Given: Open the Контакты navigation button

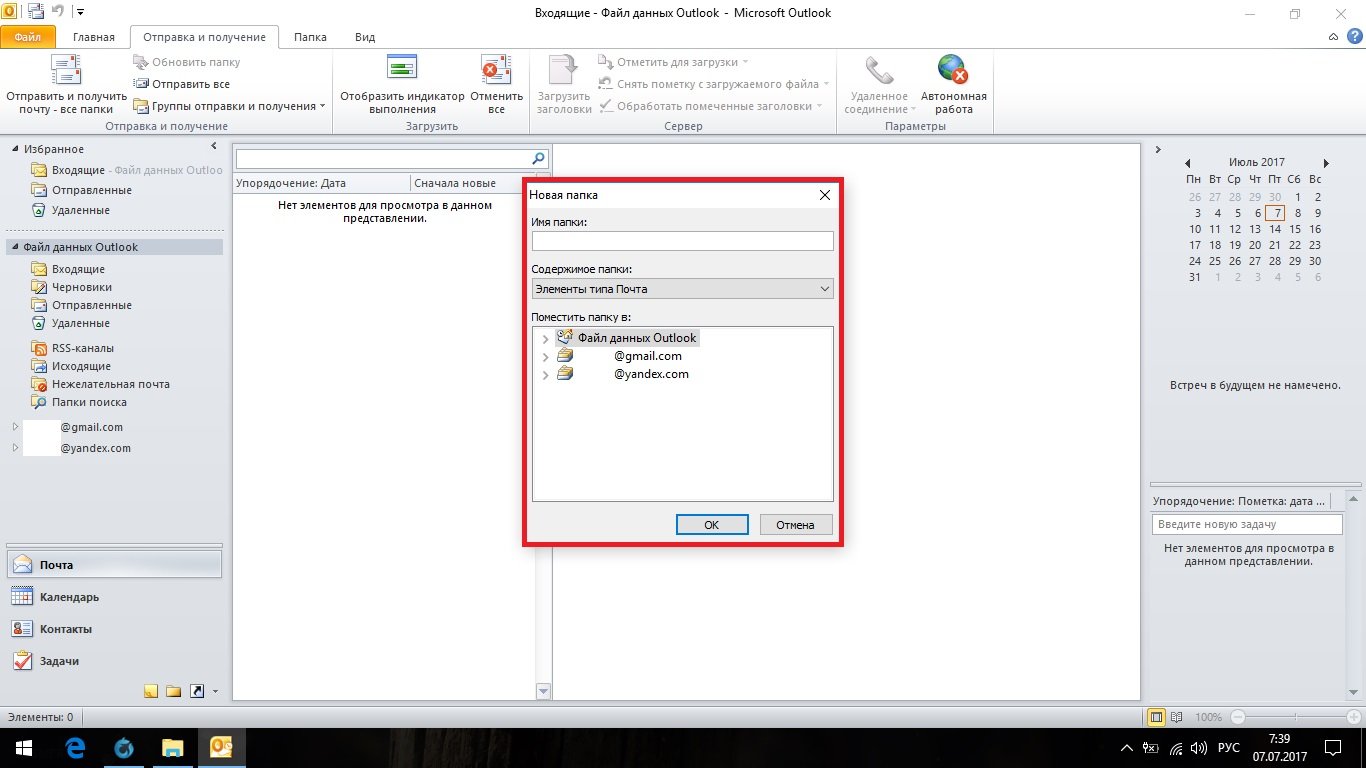Looking at the screenshot, I should pos(115,629).
